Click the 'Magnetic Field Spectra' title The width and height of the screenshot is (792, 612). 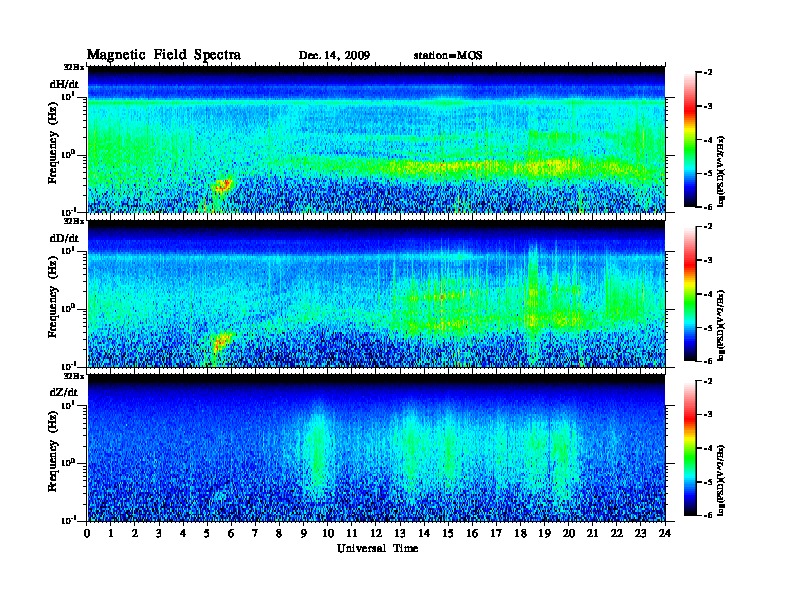click(x=163, y=55)
